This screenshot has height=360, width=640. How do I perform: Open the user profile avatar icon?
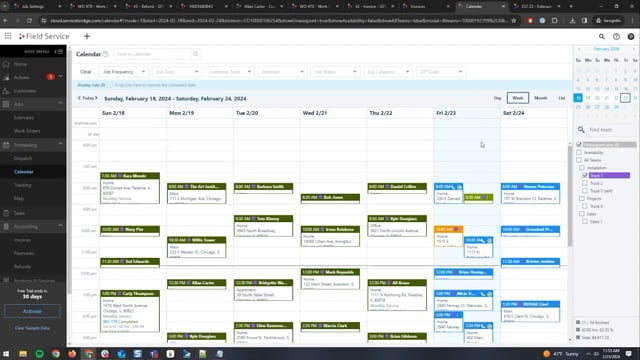[631, 36]
